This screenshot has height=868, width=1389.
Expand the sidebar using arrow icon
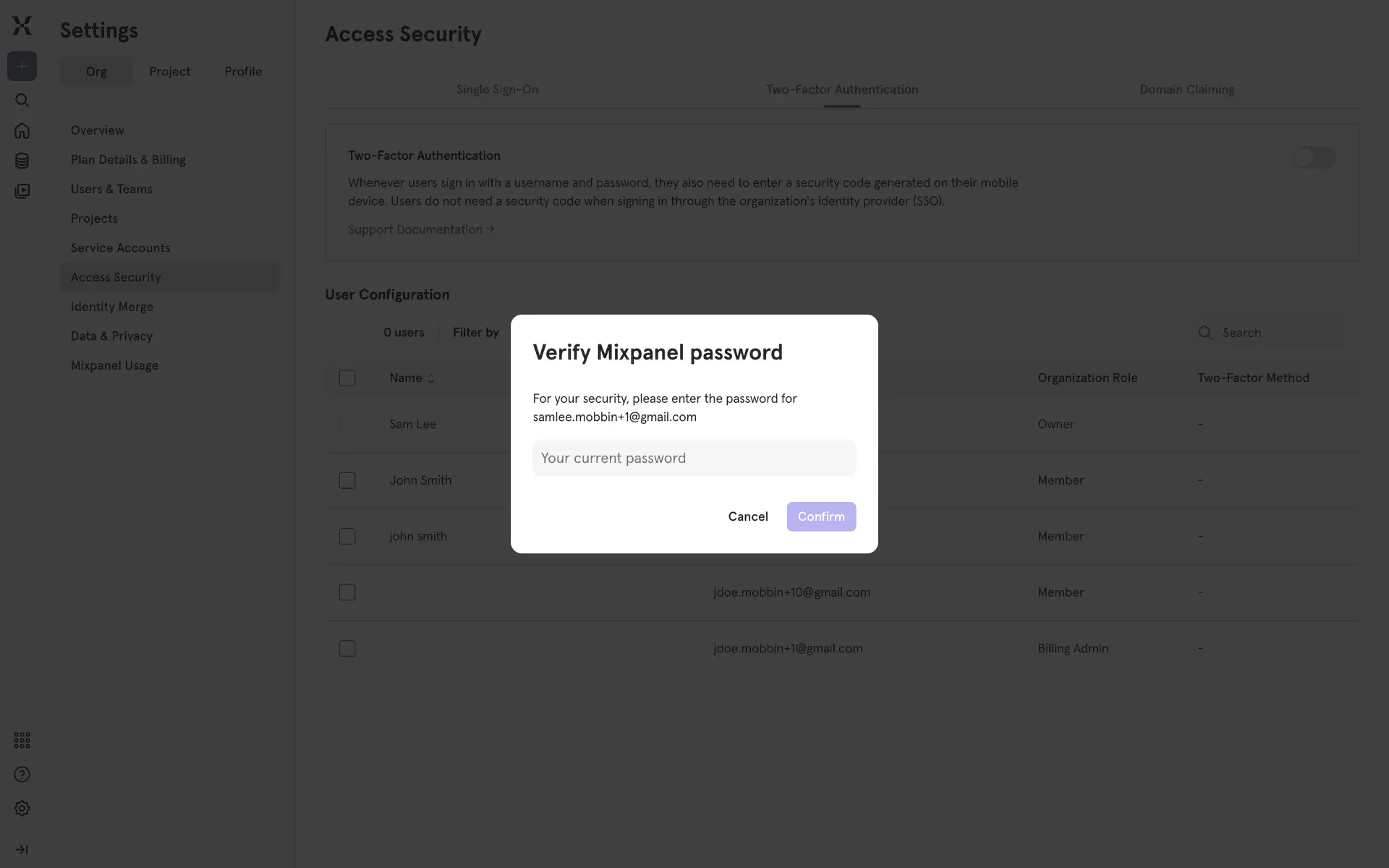point(22,850)
